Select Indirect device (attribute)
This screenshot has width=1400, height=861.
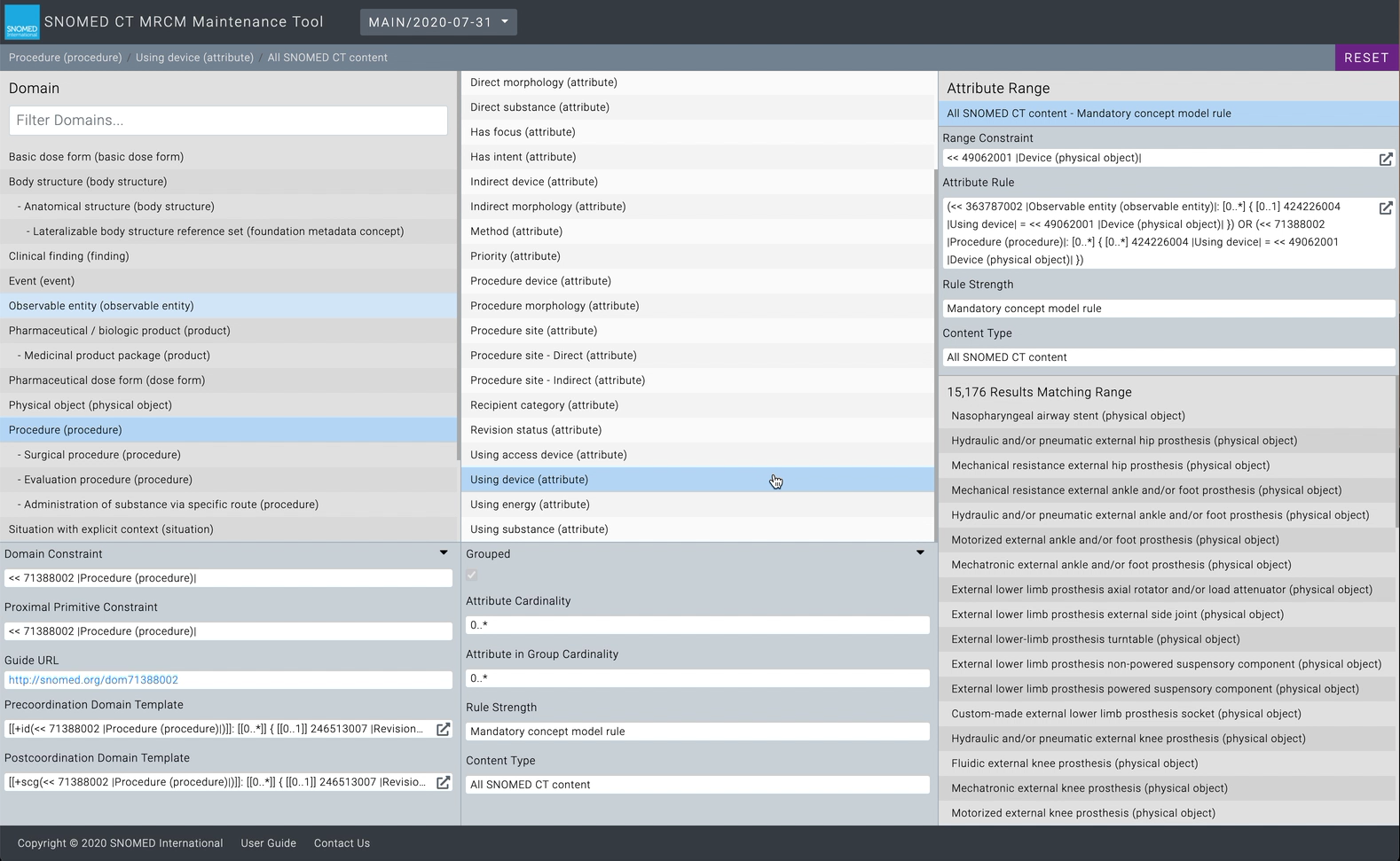[x=697, y=182]
